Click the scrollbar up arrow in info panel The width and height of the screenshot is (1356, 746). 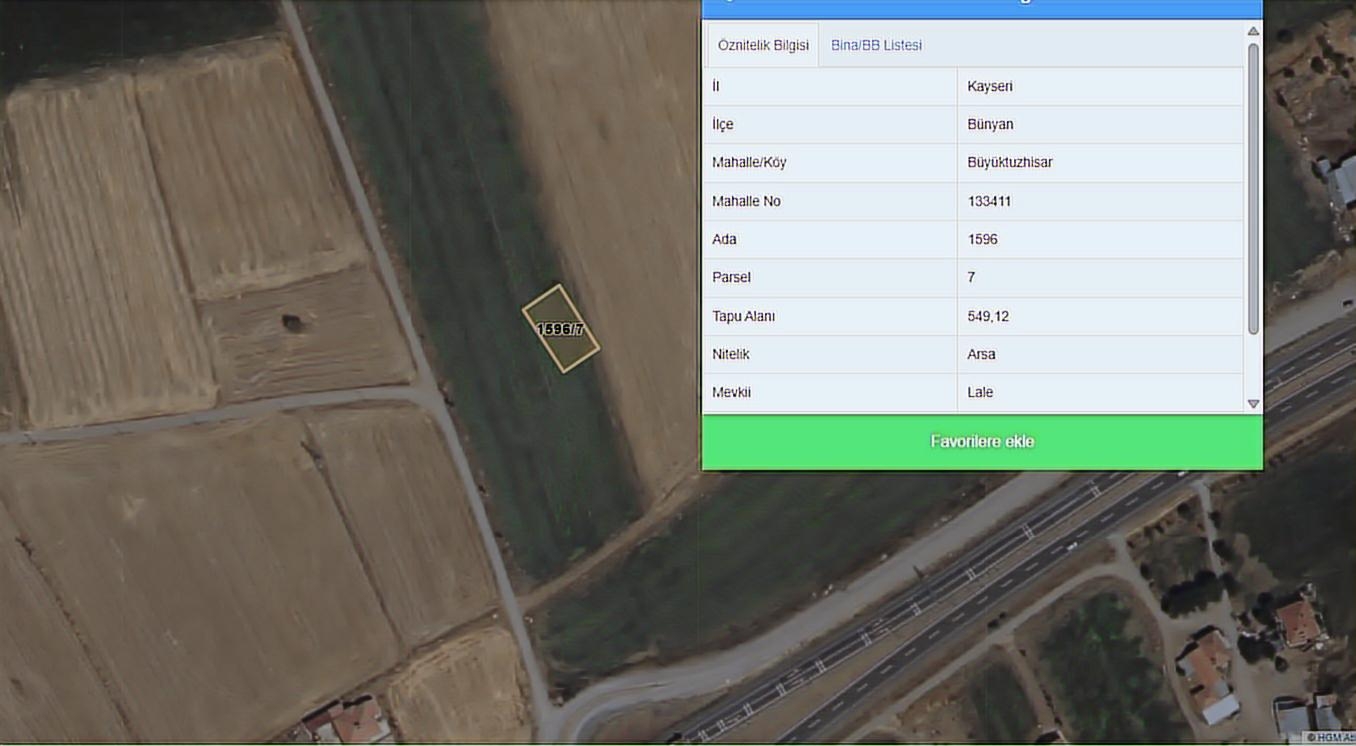pos(1253,31)
